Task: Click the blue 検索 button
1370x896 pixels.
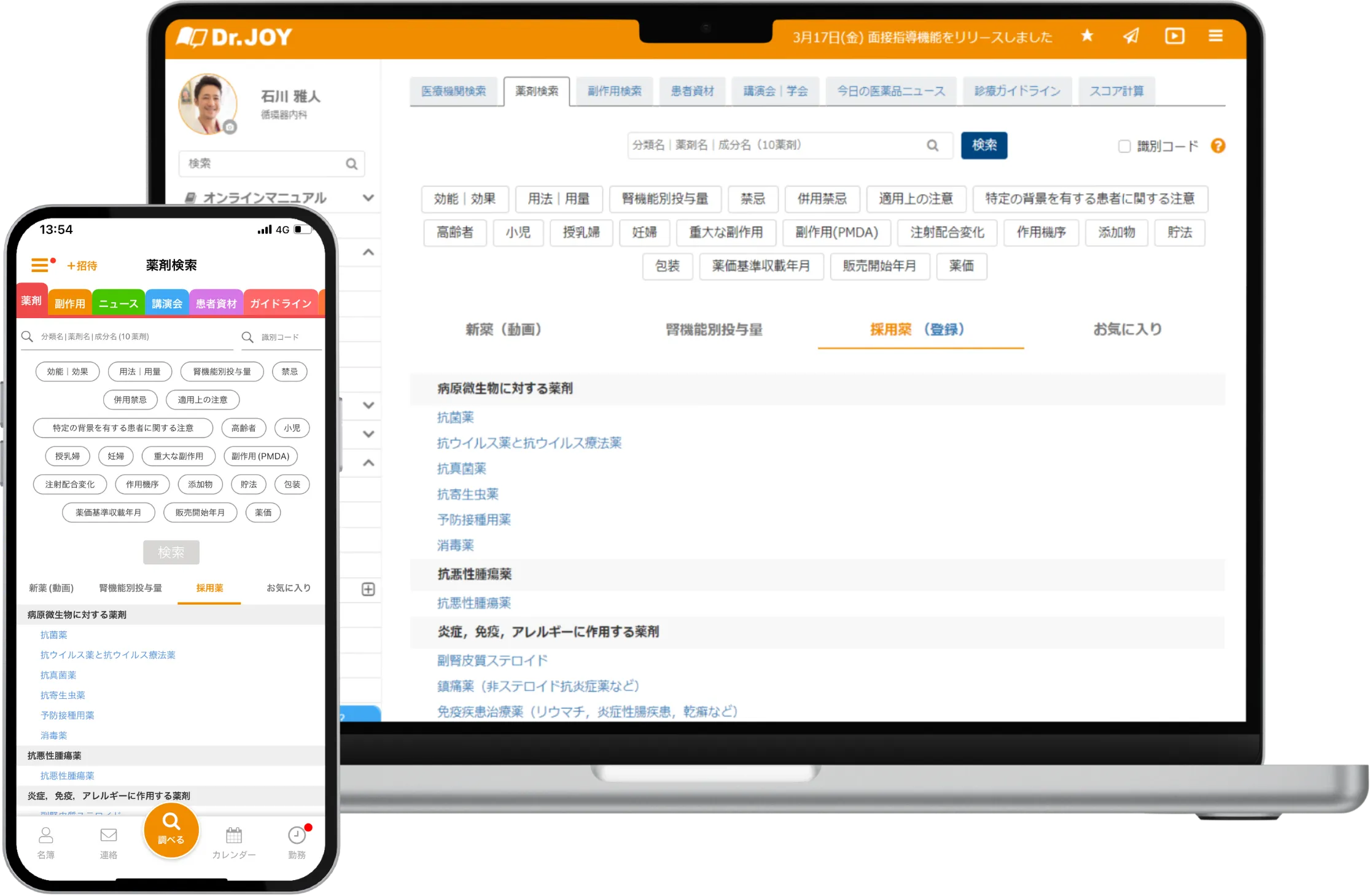Action: (x=984, y=146)
